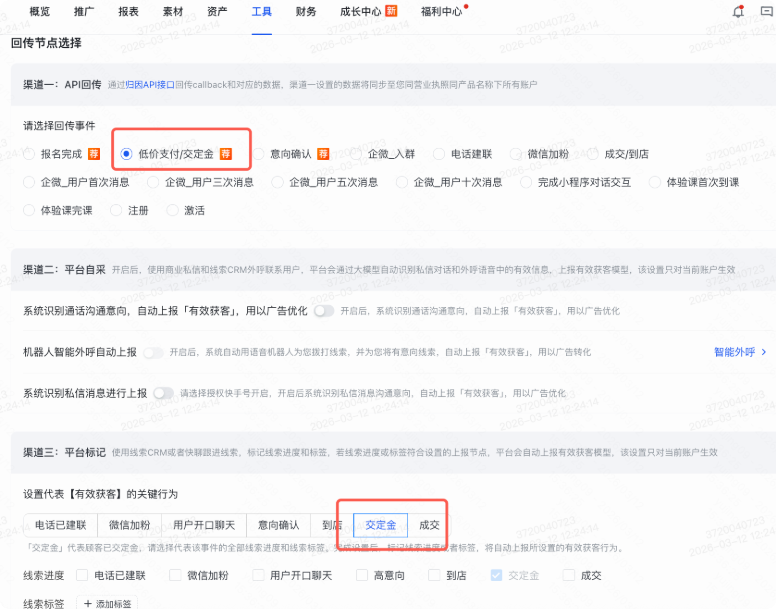776x609 pixels.
Task: Check the 高意向 lead progress box
Action: [362, 575]
